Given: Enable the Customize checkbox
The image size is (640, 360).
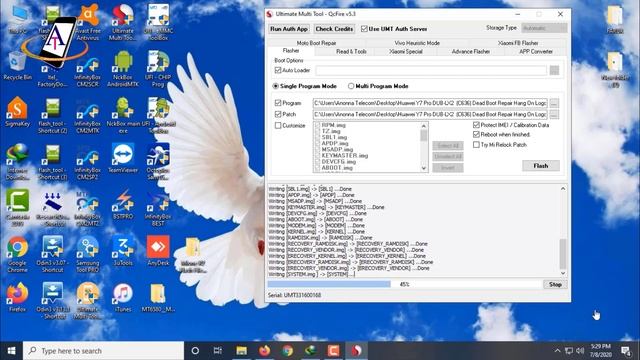Looking at the screenshot, I should point(278,125).
